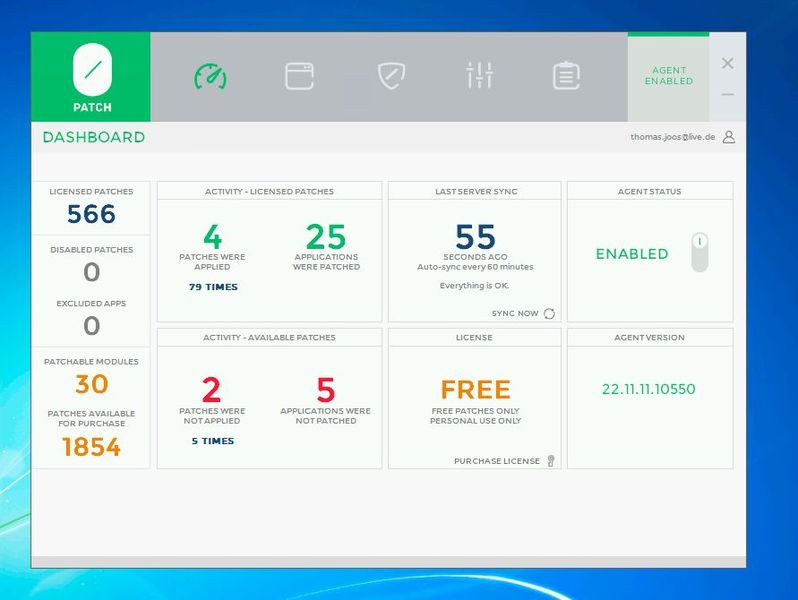The width and height of the screenshot is (798, 600).
Task: Click 'Everything is OK.' status text
Action: [474, 285]
